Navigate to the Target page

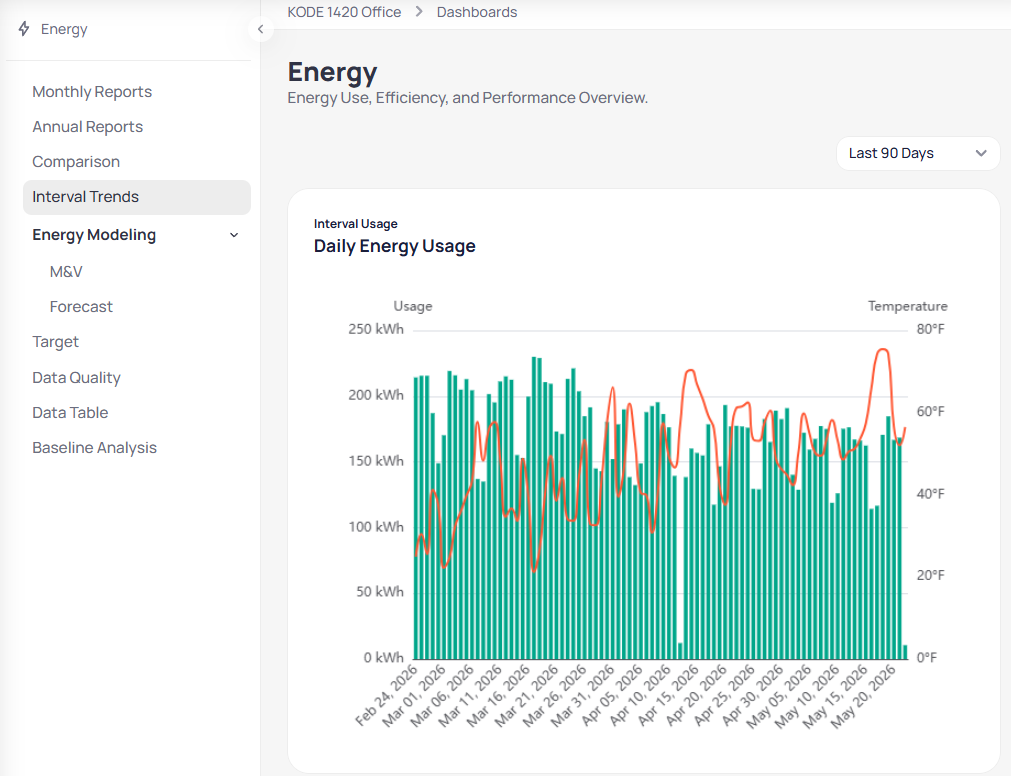(55, 342)
